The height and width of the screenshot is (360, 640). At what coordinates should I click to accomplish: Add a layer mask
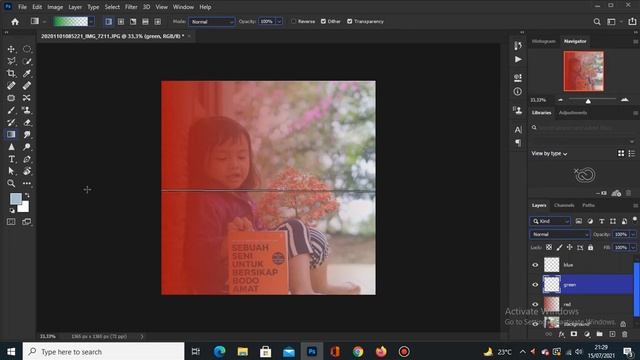pos(574,334)
